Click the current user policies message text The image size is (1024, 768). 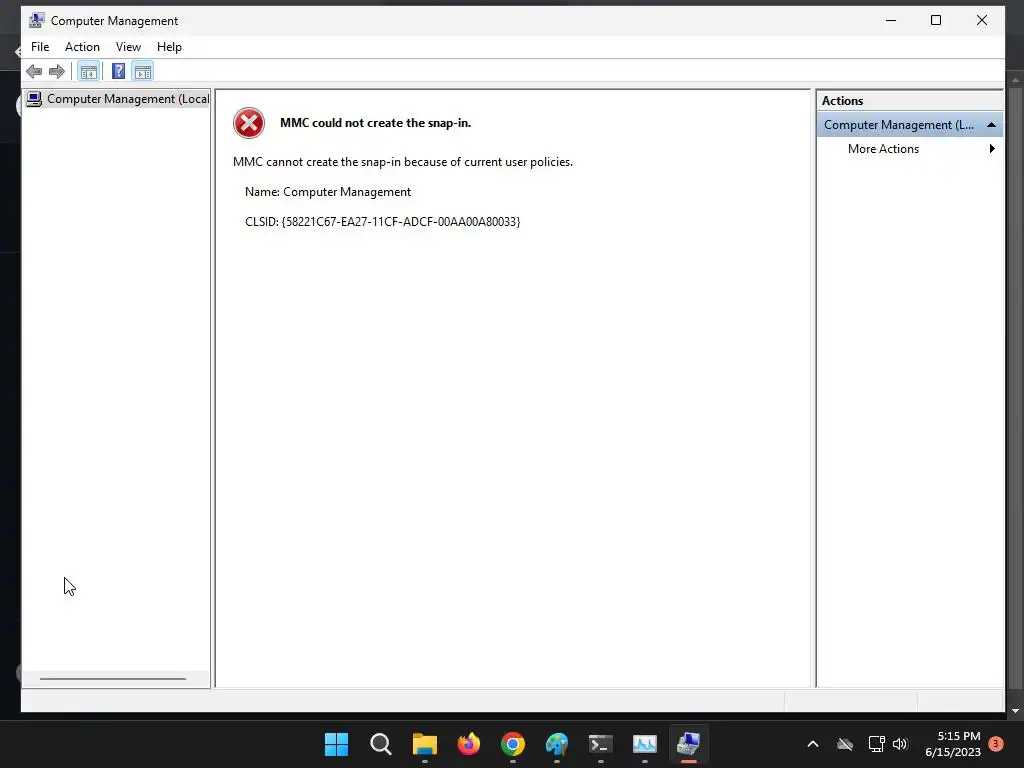pos(403,162)
